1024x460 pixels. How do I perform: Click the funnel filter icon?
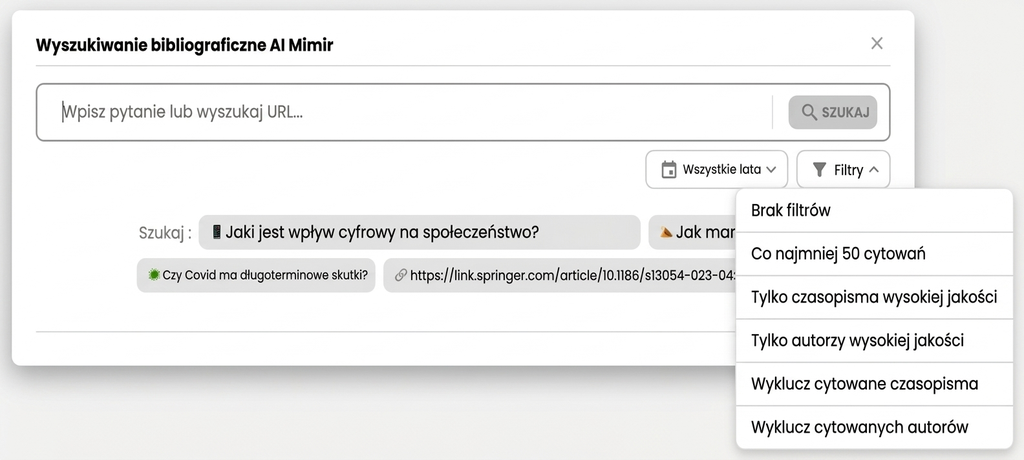(x=819, y=170)
